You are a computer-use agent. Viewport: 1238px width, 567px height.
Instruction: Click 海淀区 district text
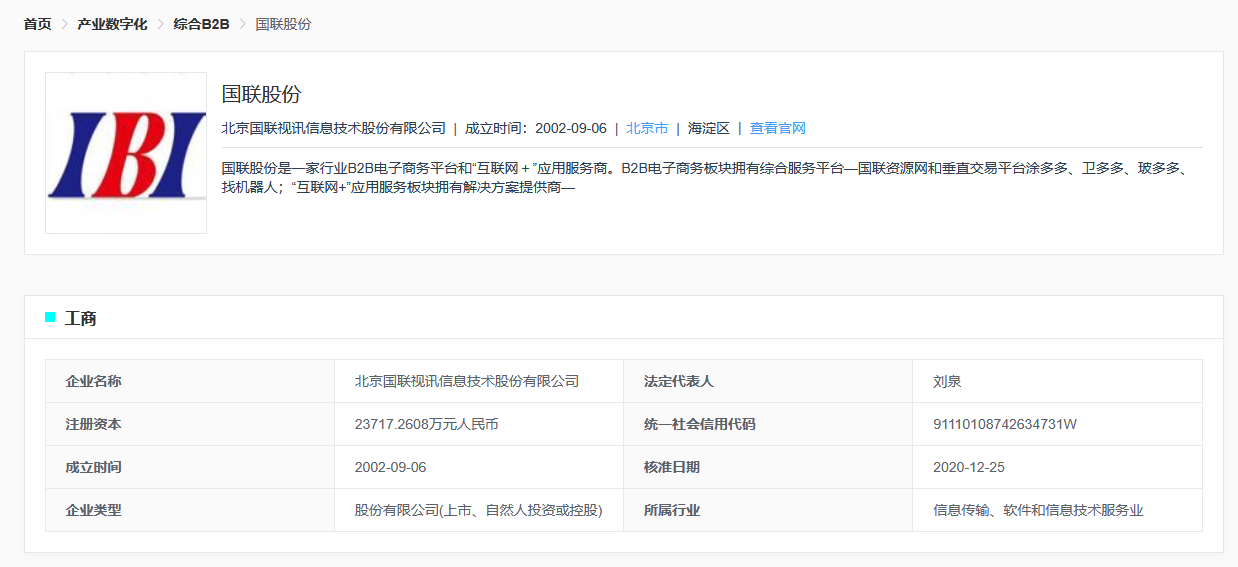point(708,128)
